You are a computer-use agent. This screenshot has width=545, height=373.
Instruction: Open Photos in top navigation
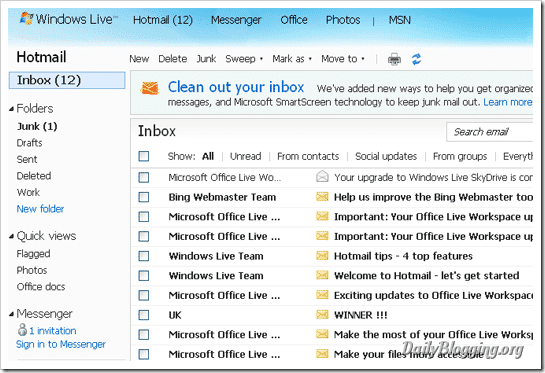coord(343,20)
